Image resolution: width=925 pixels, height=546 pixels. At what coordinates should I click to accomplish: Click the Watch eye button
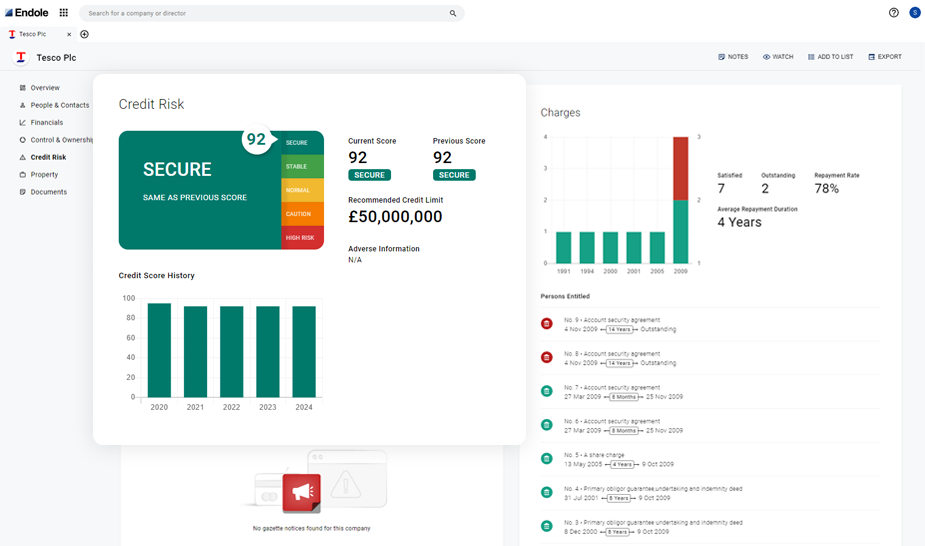(778, 57)
